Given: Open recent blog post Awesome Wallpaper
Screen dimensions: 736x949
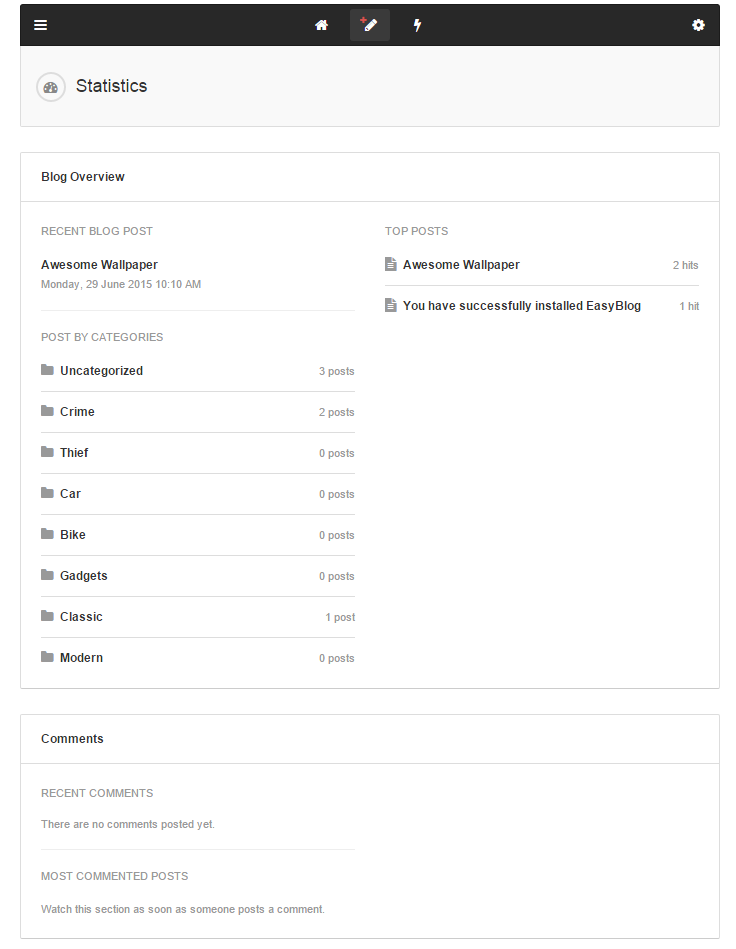Looking at the screenshot, I should 99,264.
